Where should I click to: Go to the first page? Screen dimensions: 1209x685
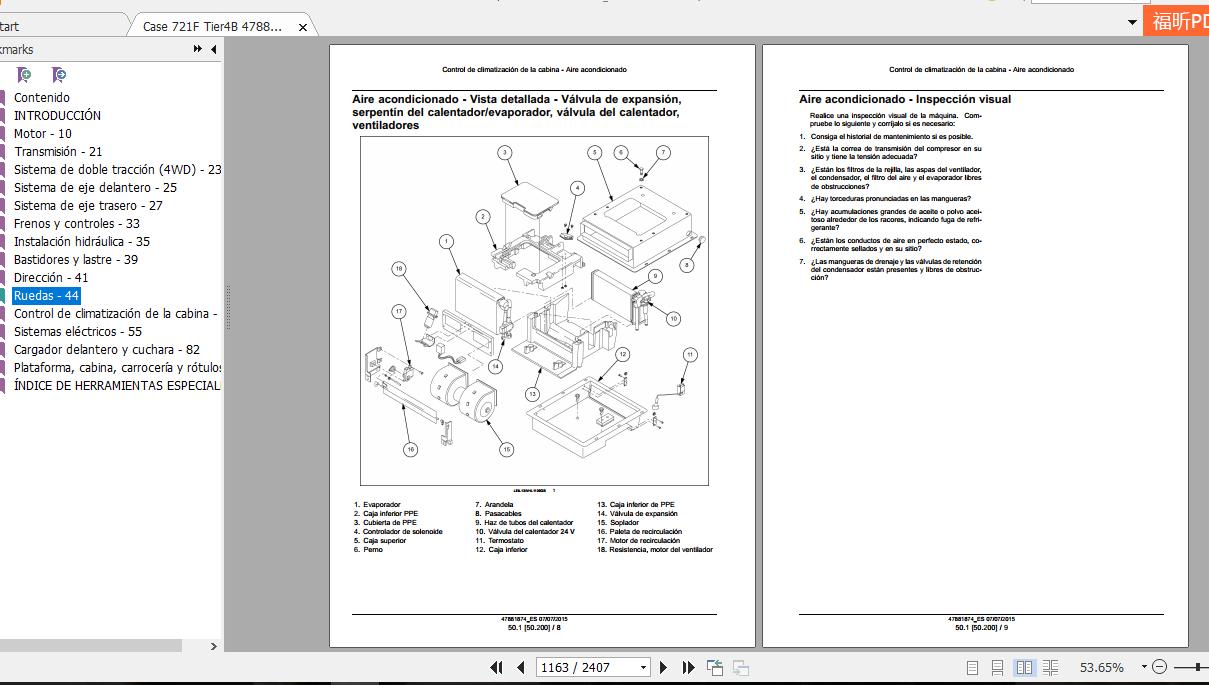[496, 667]
